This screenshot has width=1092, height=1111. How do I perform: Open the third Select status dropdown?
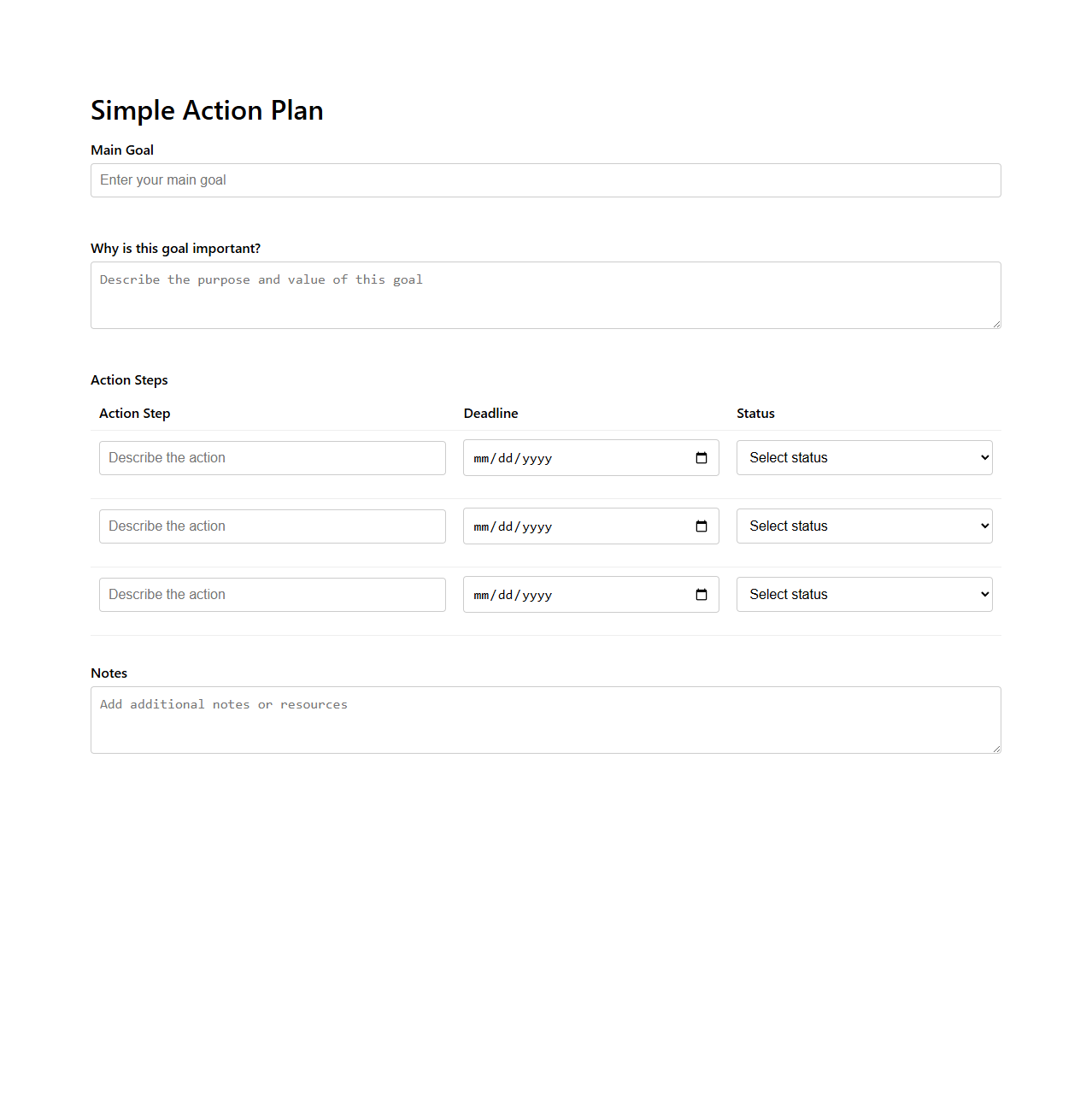(x=863, y=594)
